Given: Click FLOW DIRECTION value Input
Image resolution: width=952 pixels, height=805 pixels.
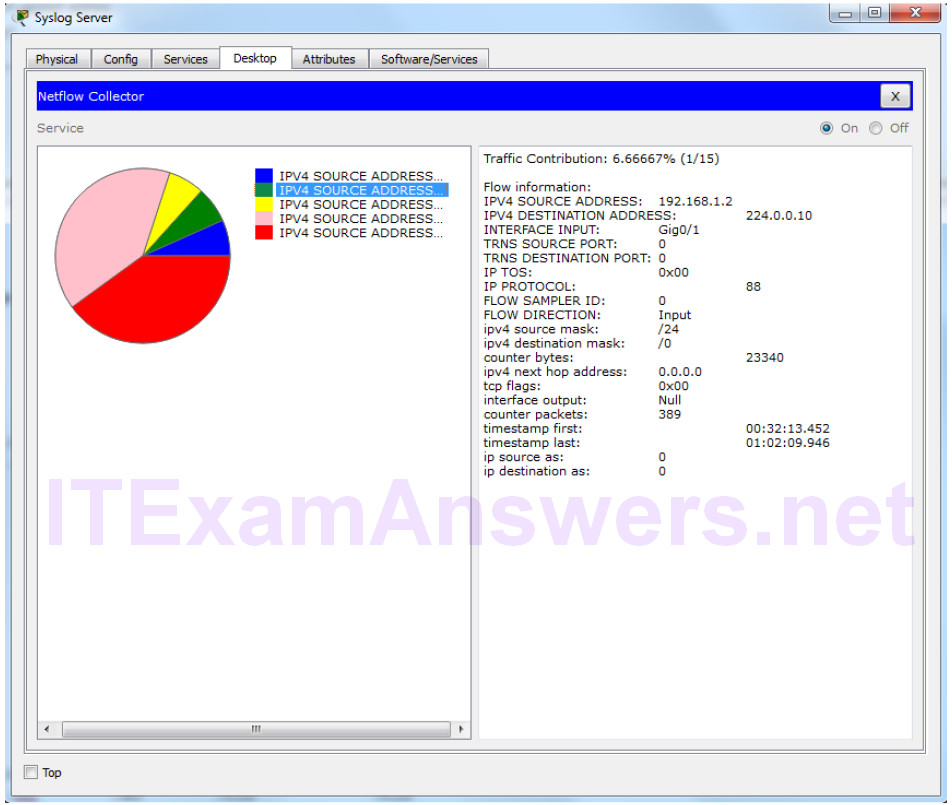Looking at the screenshot, I should (x=675, y=315).
